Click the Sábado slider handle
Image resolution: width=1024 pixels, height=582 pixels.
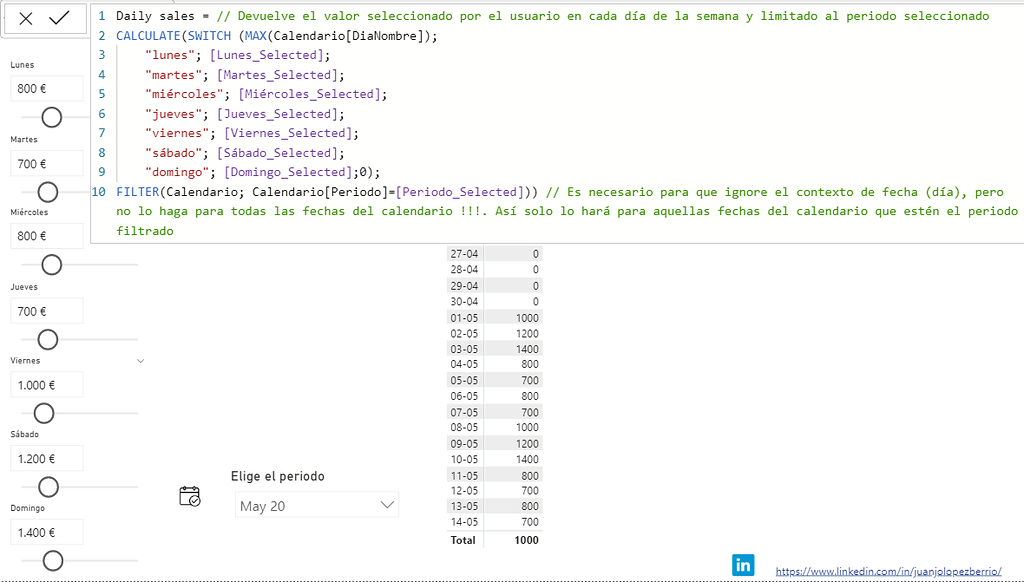48,487
